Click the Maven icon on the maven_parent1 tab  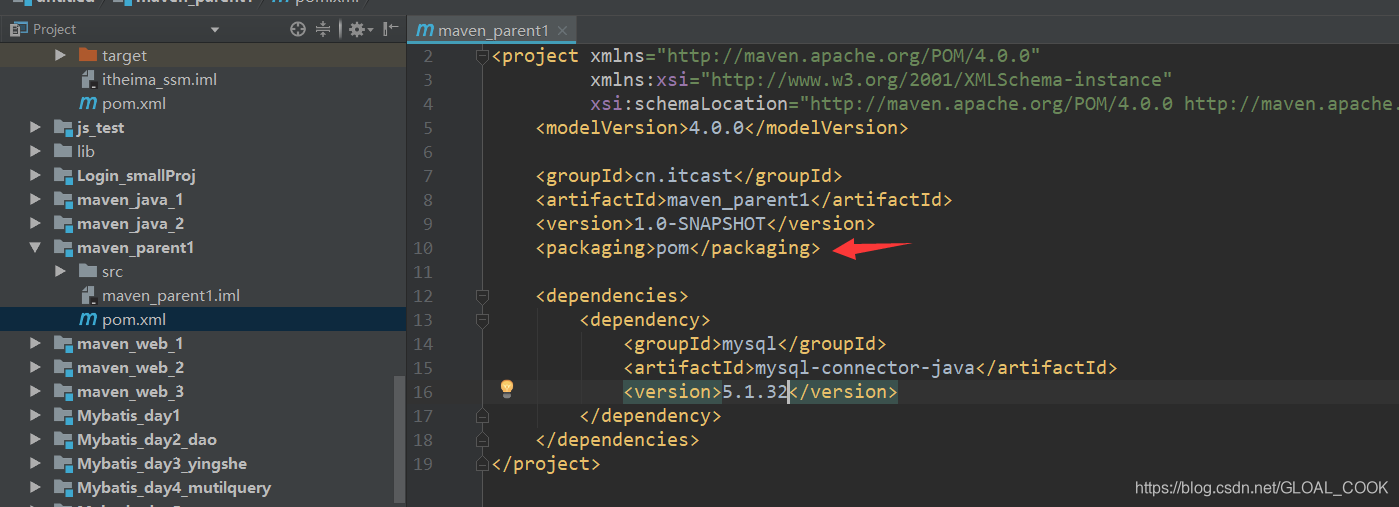[425, 31]
